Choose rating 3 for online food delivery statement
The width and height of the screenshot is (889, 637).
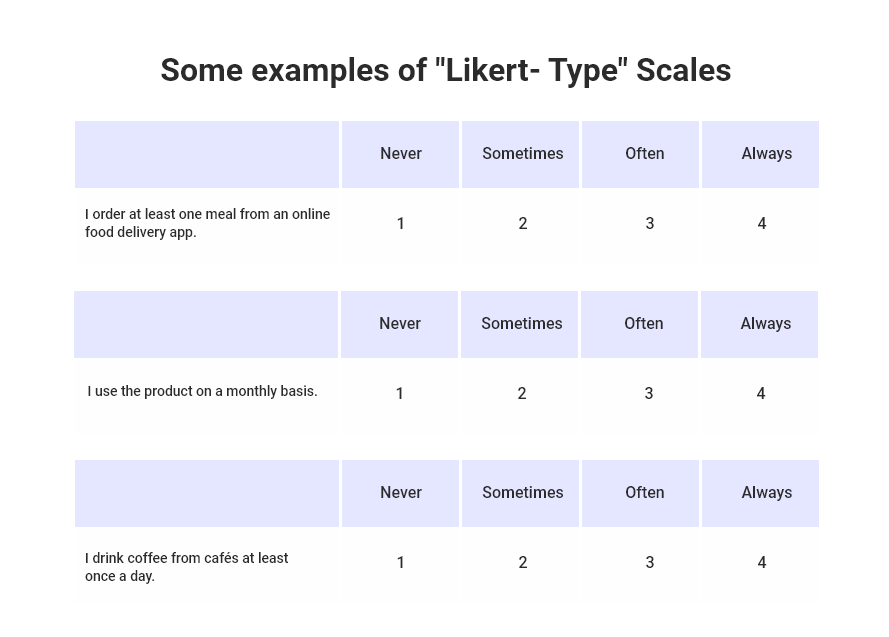coord(649,224)
